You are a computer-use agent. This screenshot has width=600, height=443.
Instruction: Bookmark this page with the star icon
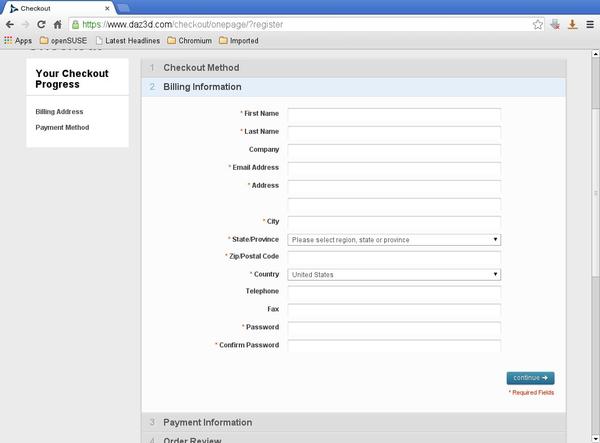tap(537, 24)
